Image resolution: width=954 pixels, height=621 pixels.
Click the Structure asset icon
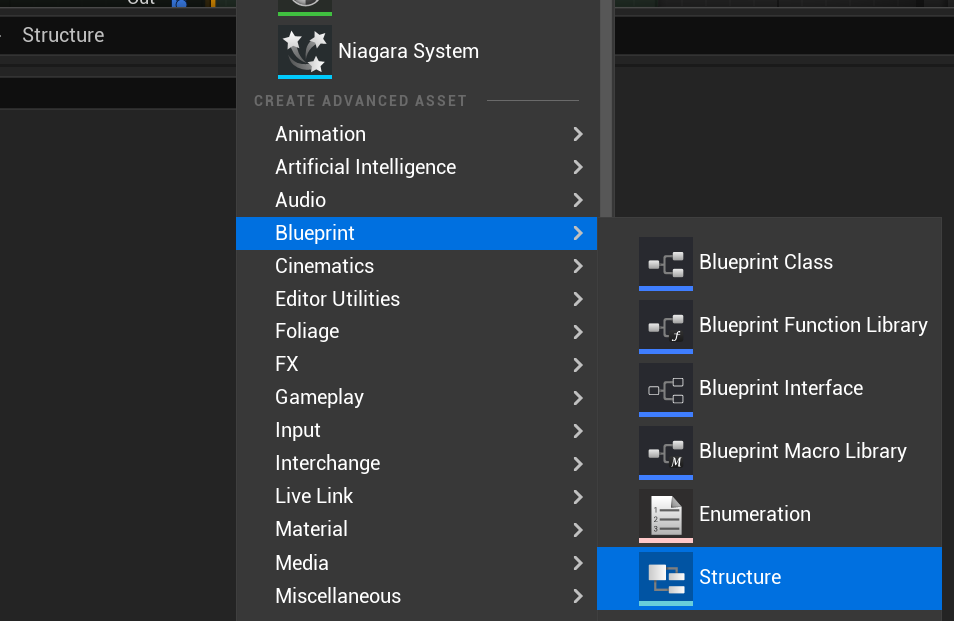[x=666, y=579]
